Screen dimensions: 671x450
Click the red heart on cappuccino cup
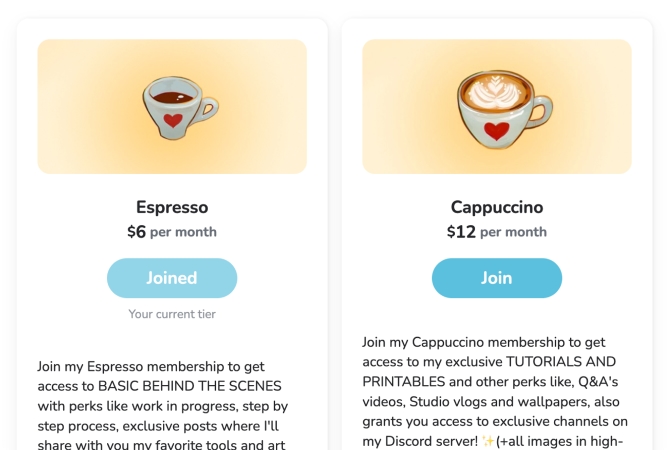495,130
